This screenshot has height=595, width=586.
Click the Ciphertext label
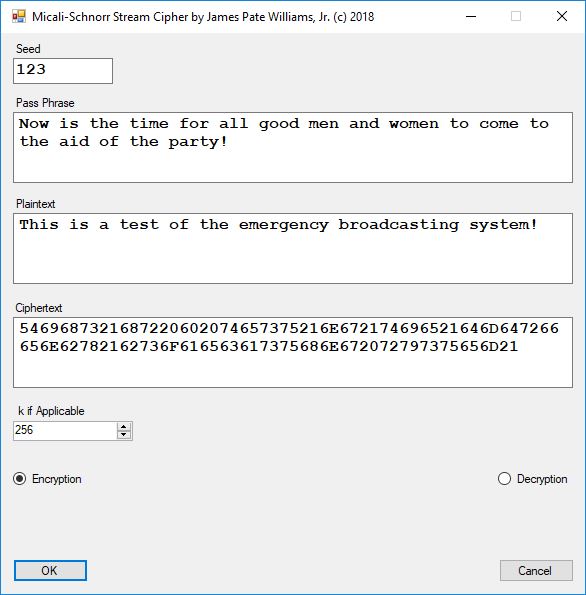[39, 308]
